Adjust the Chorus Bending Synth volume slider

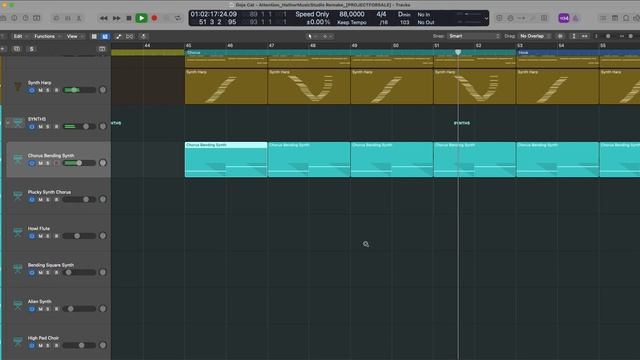79,163
